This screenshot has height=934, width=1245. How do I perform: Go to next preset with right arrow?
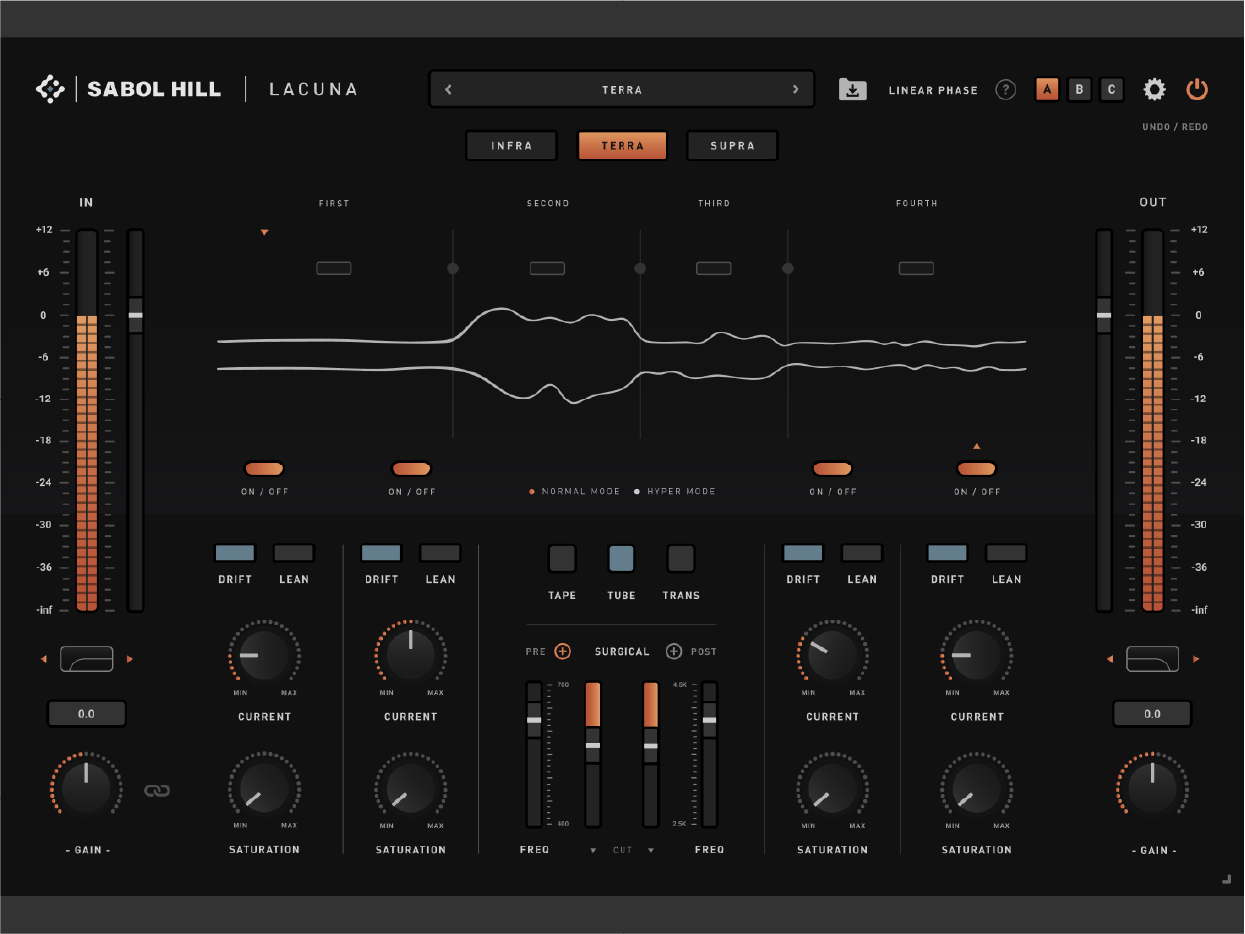pyautogui.click(x=796, y=90)
